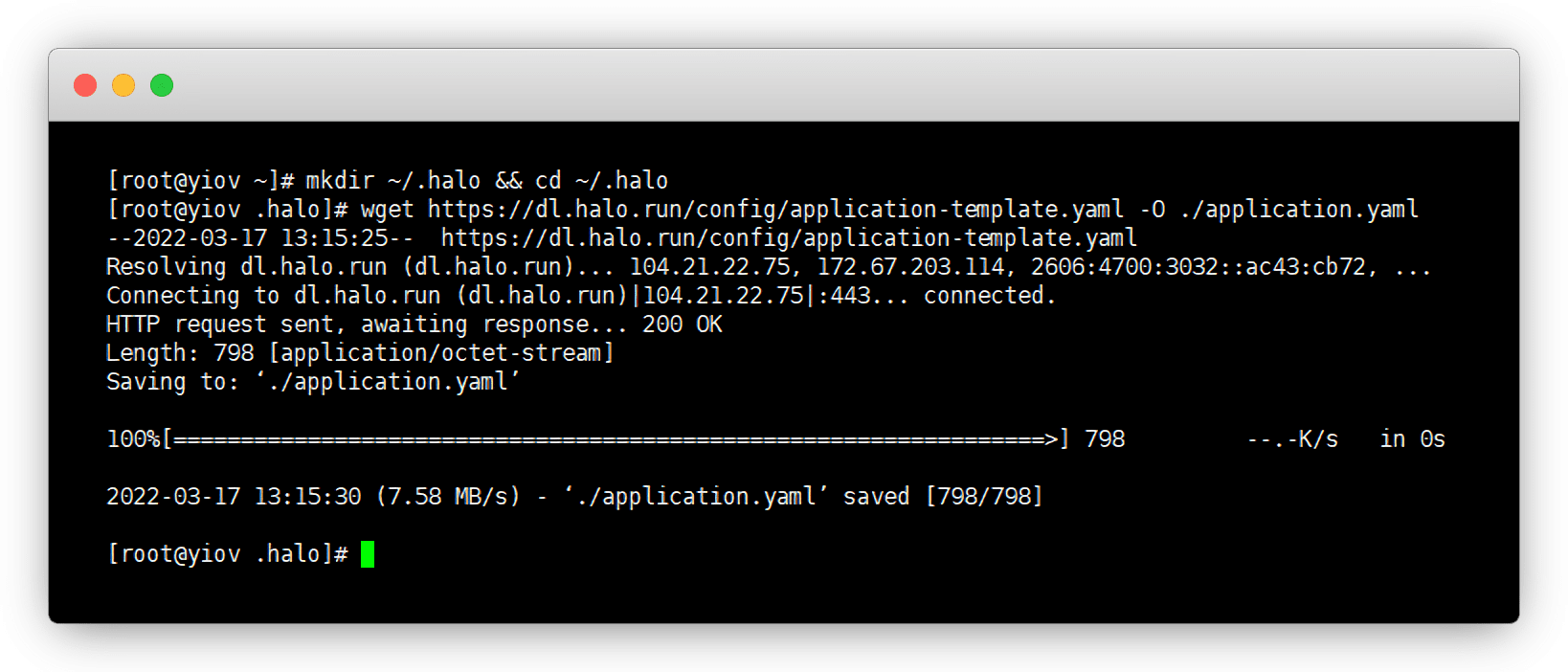
Task: Click the download progress bar
Action: click(x=615, y=439)
